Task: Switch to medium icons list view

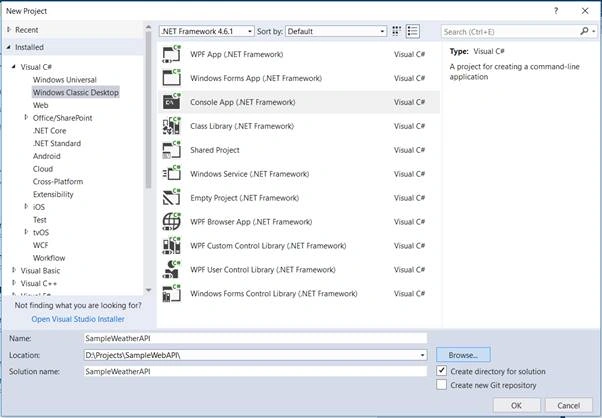Action: pos(413,31)
